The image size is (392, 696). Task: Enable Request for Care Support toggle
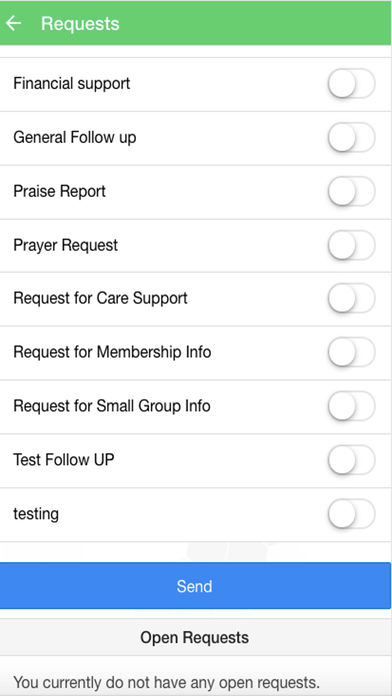coord(351,298)
